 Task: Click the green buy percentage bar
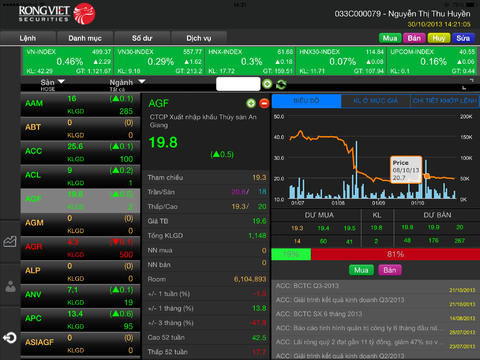(x=291, y=254)
